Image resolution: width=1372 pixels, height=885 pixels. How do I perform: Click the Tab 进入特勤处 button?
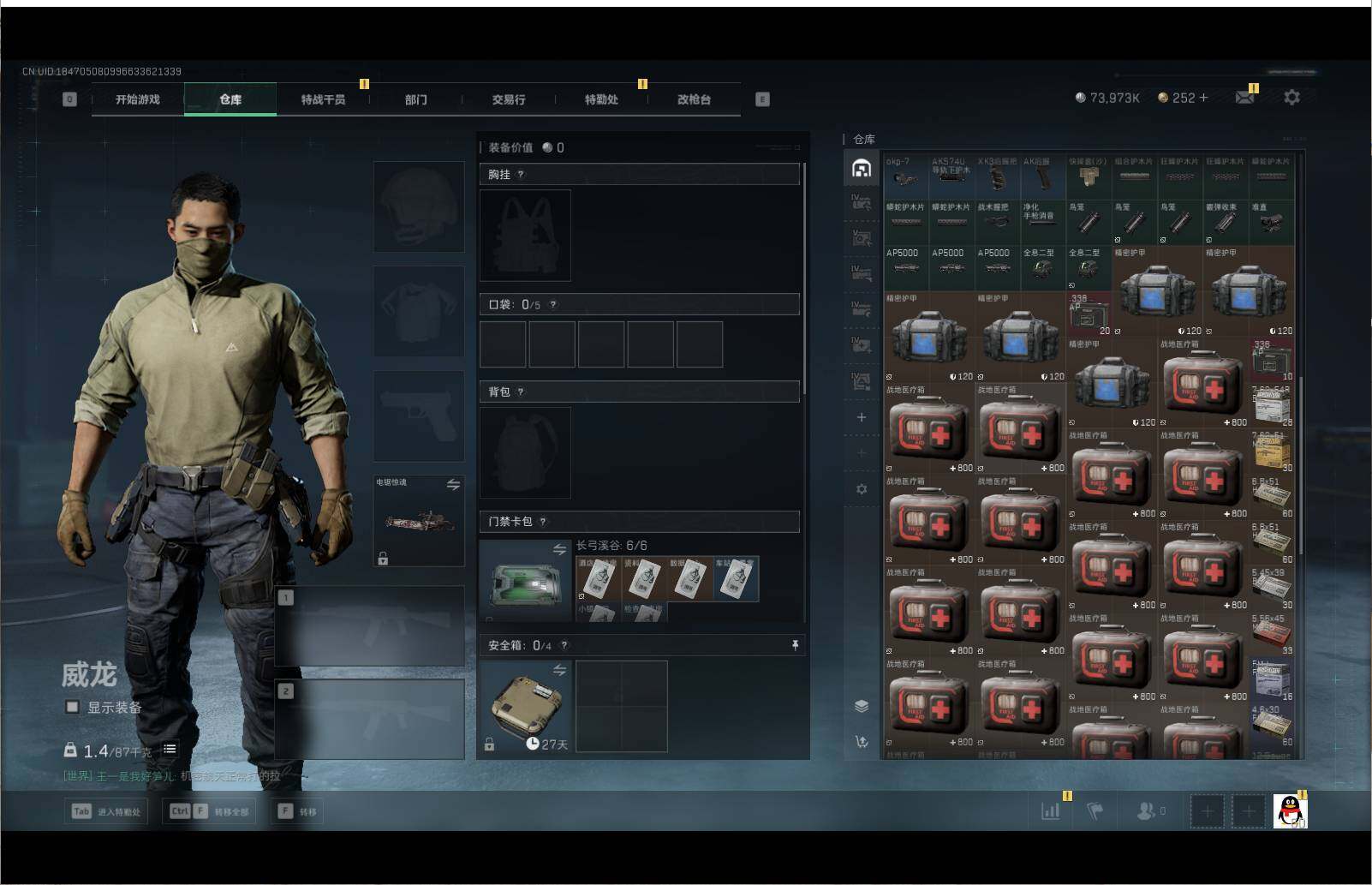coord(106,811)
